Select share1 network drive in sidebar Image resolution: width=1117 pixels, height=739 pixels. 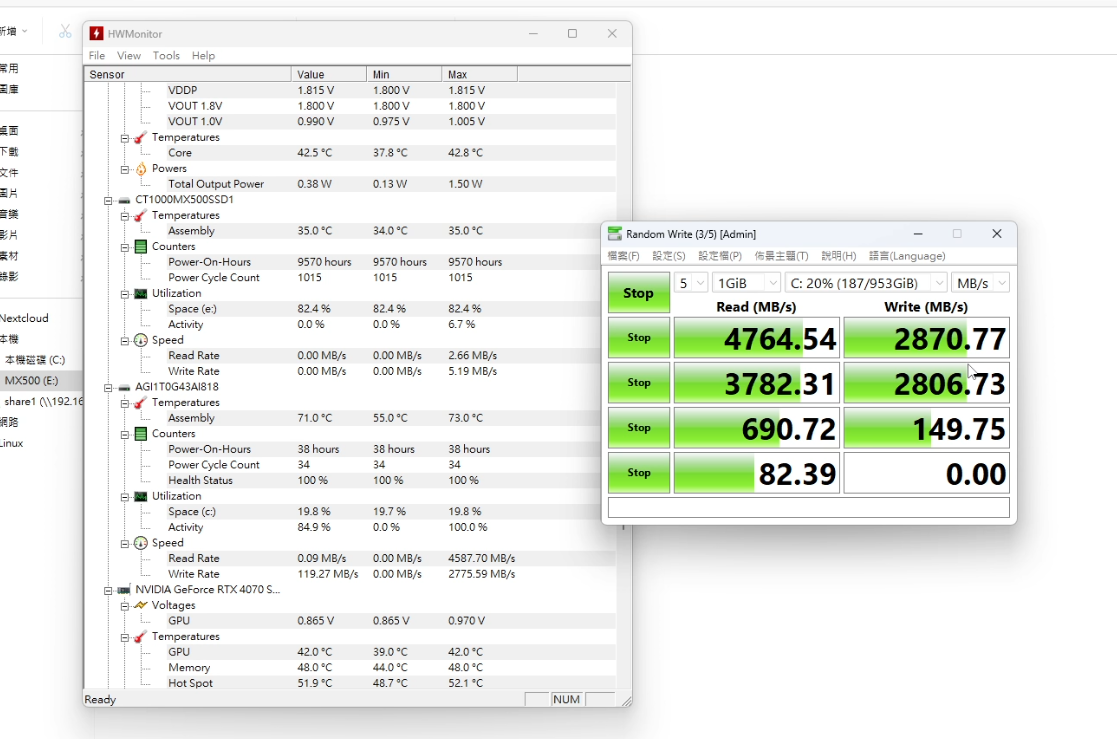coord(41,401)
